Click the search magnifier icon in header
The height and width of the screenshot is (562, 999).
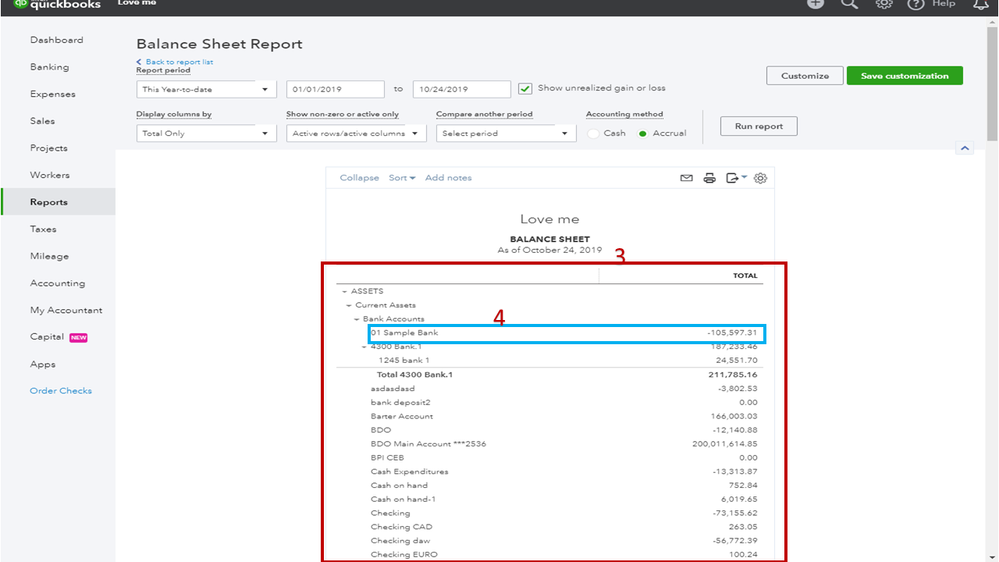click(x=849, y=4)
